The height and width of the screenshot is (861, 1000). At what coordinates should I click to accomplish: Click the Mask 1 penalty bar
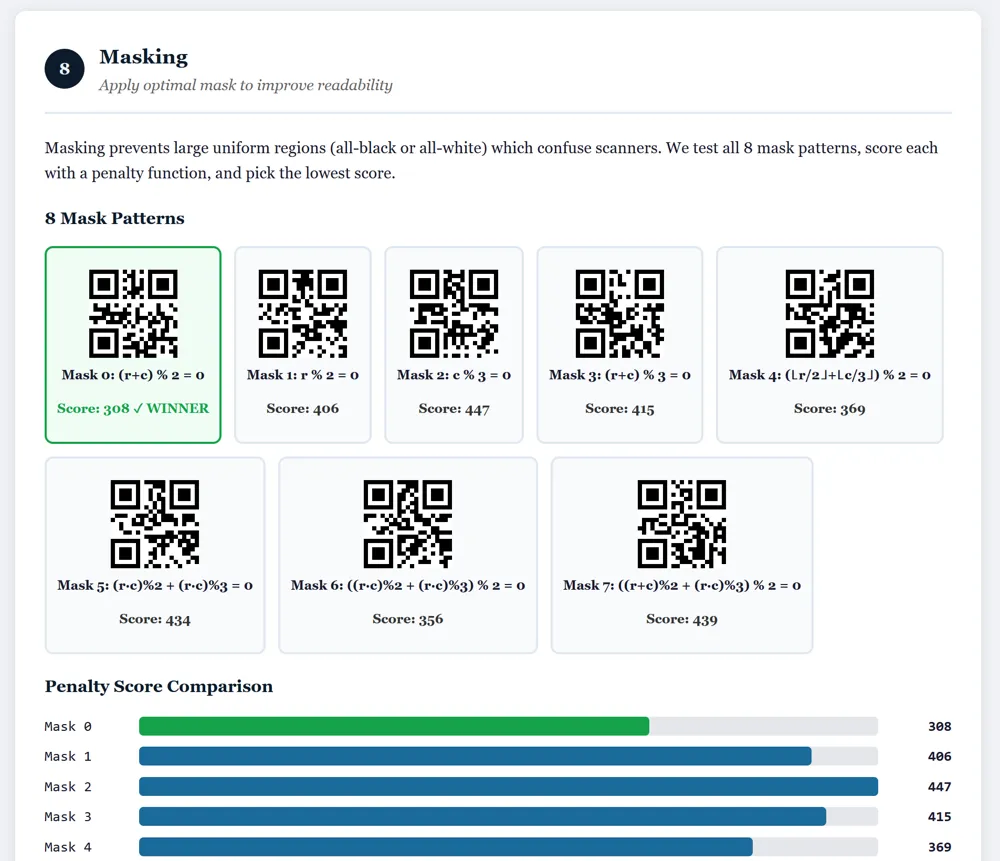475,756
